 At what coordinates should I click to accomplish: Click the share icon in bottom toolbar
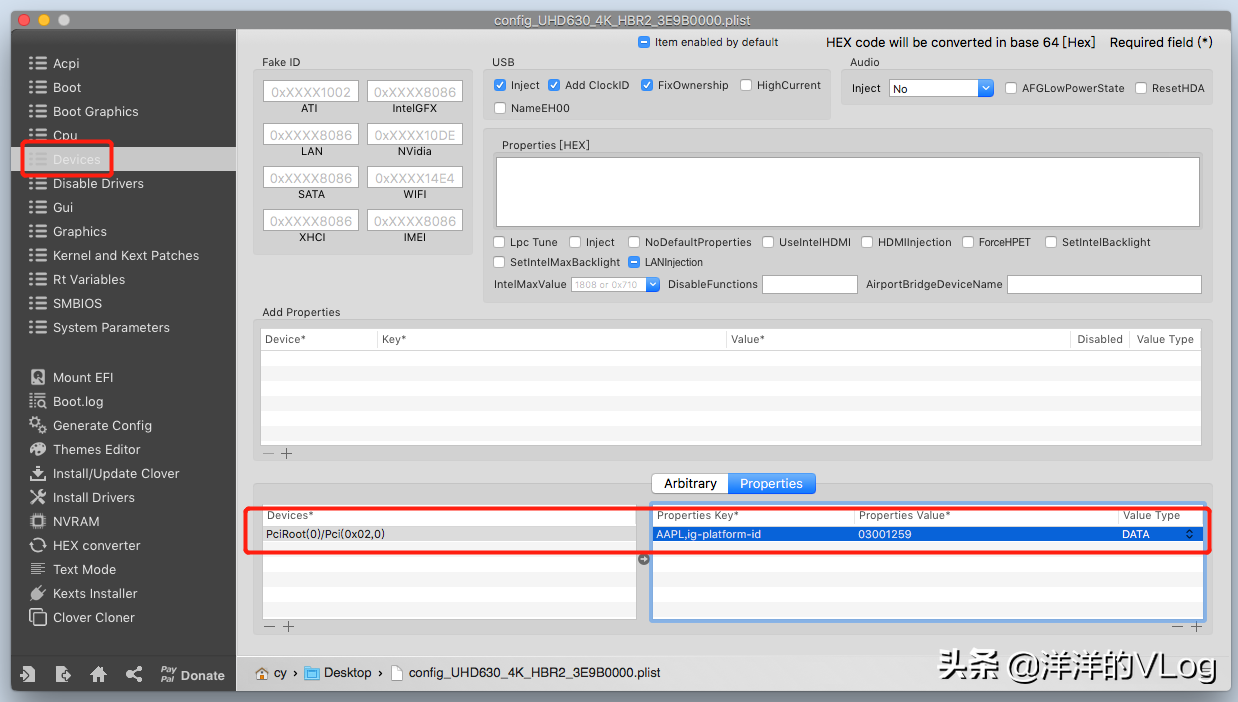134,675
